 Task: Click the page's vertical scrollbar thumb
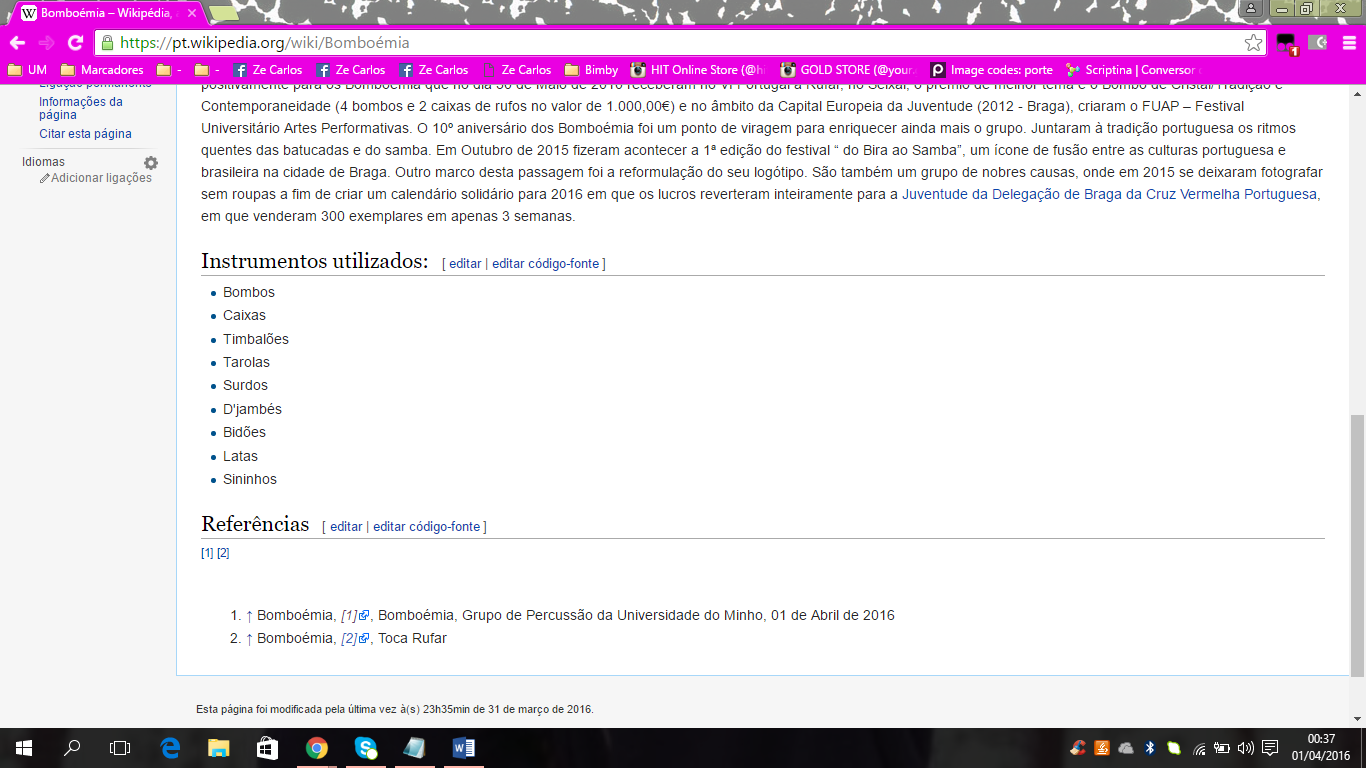tap(1357, 545)
